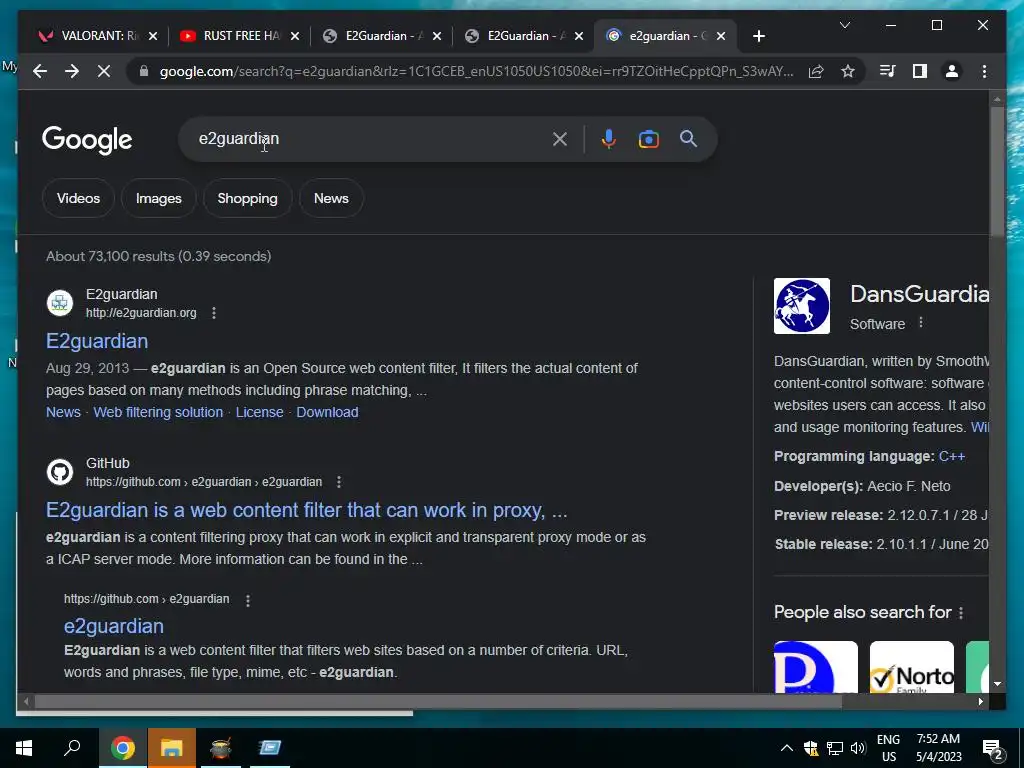This screenshot has height=768, width=1024.
Task: Clear the Google search box
Action: (x=560, y=139)
